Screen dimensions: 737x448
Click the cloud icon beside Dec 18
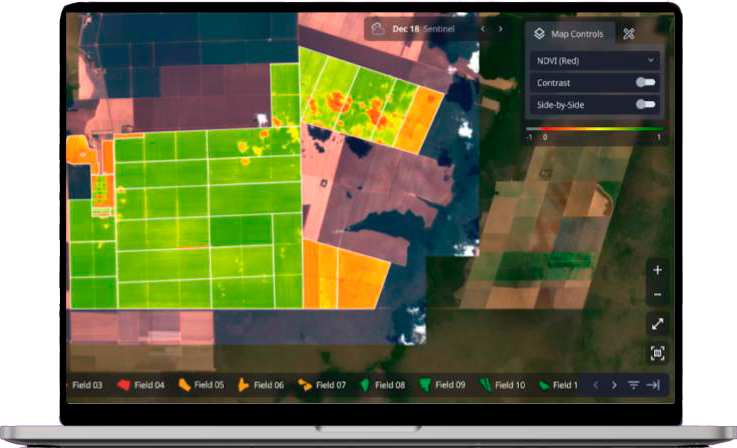point(378,29)
